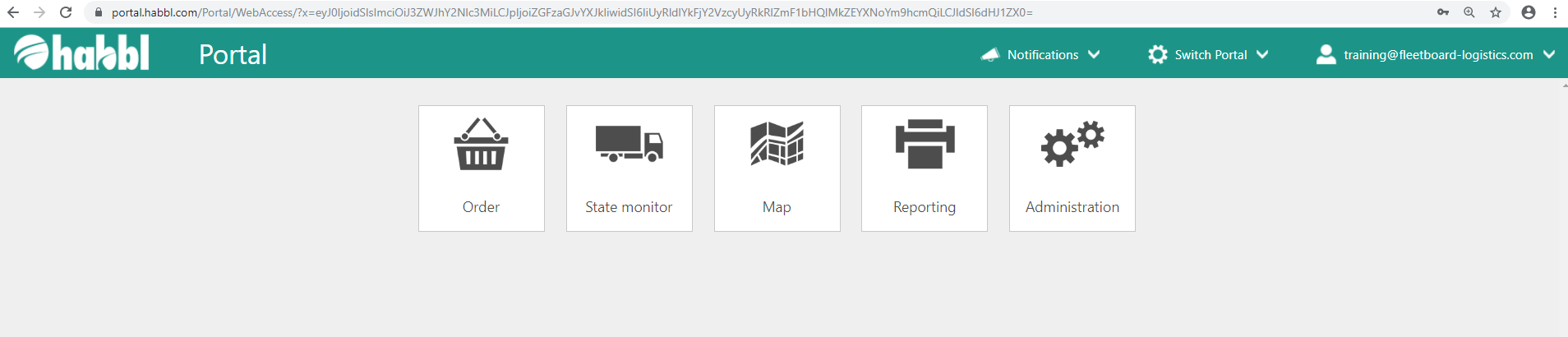
Task: Open the Order basket icon tile
Action: coord(481,144)
